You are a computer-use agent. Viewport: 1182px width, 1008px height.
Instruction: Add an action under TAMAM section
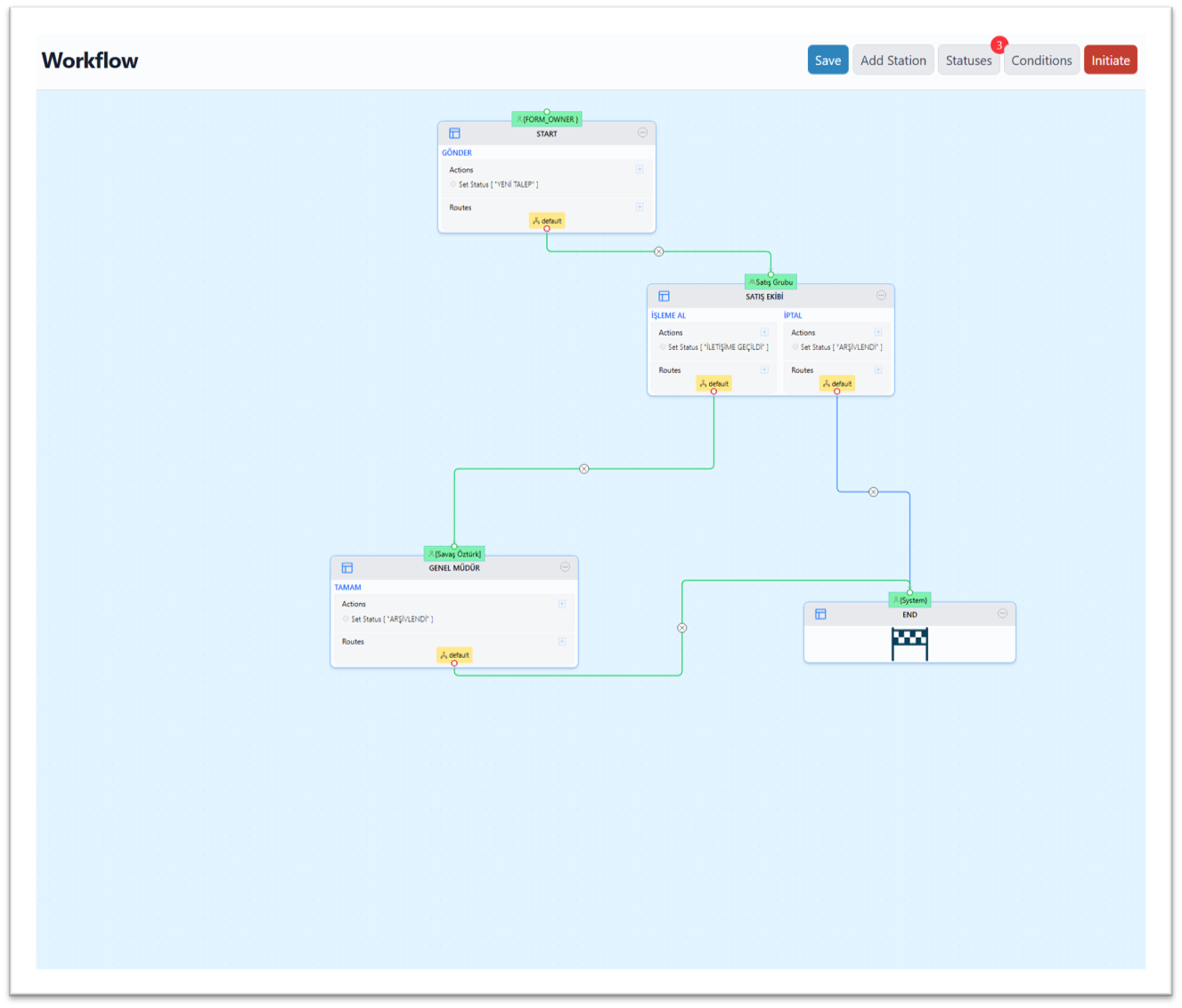(x=562, y=604)
